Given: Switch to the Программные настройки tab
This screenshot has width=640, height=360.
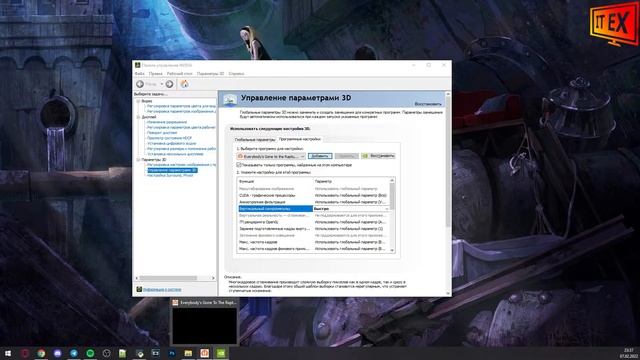Looking at the screenshot, I should [x=300, y=139].
